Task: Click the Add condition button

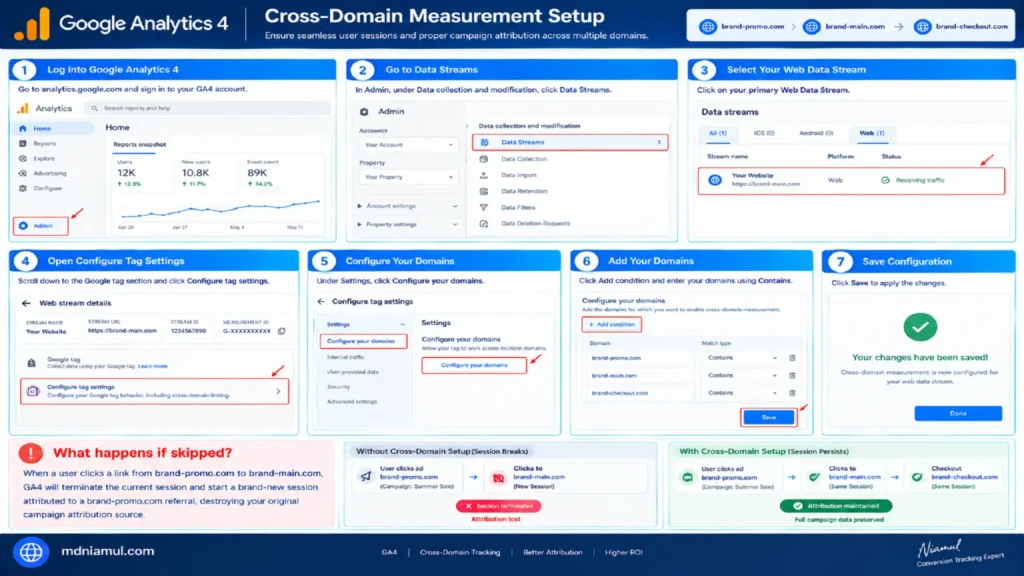Action: pyautogui.click(x=611, y=325)
